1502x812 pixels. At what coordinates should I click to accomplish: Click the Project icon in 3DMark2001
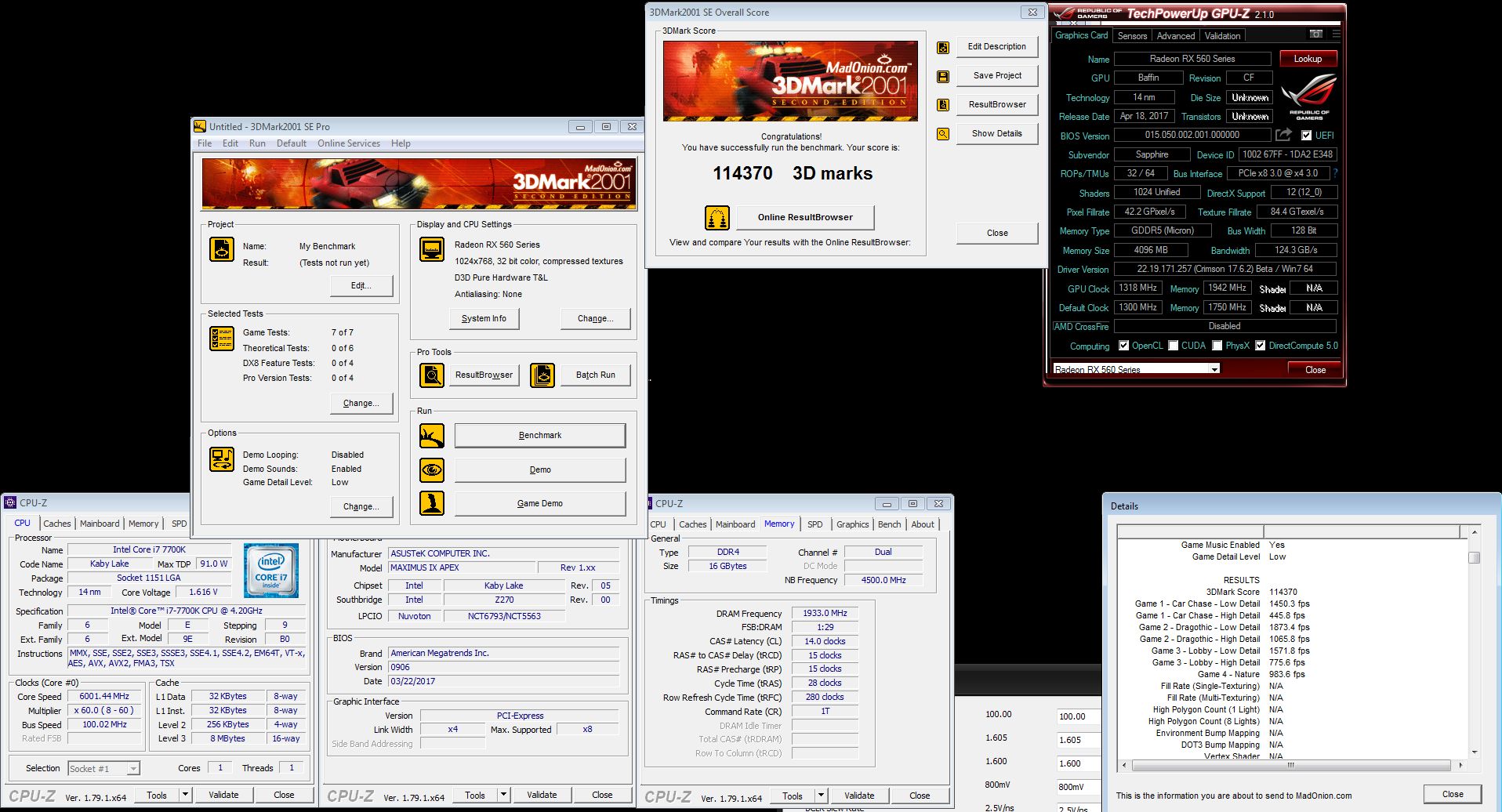coord(222,249)
